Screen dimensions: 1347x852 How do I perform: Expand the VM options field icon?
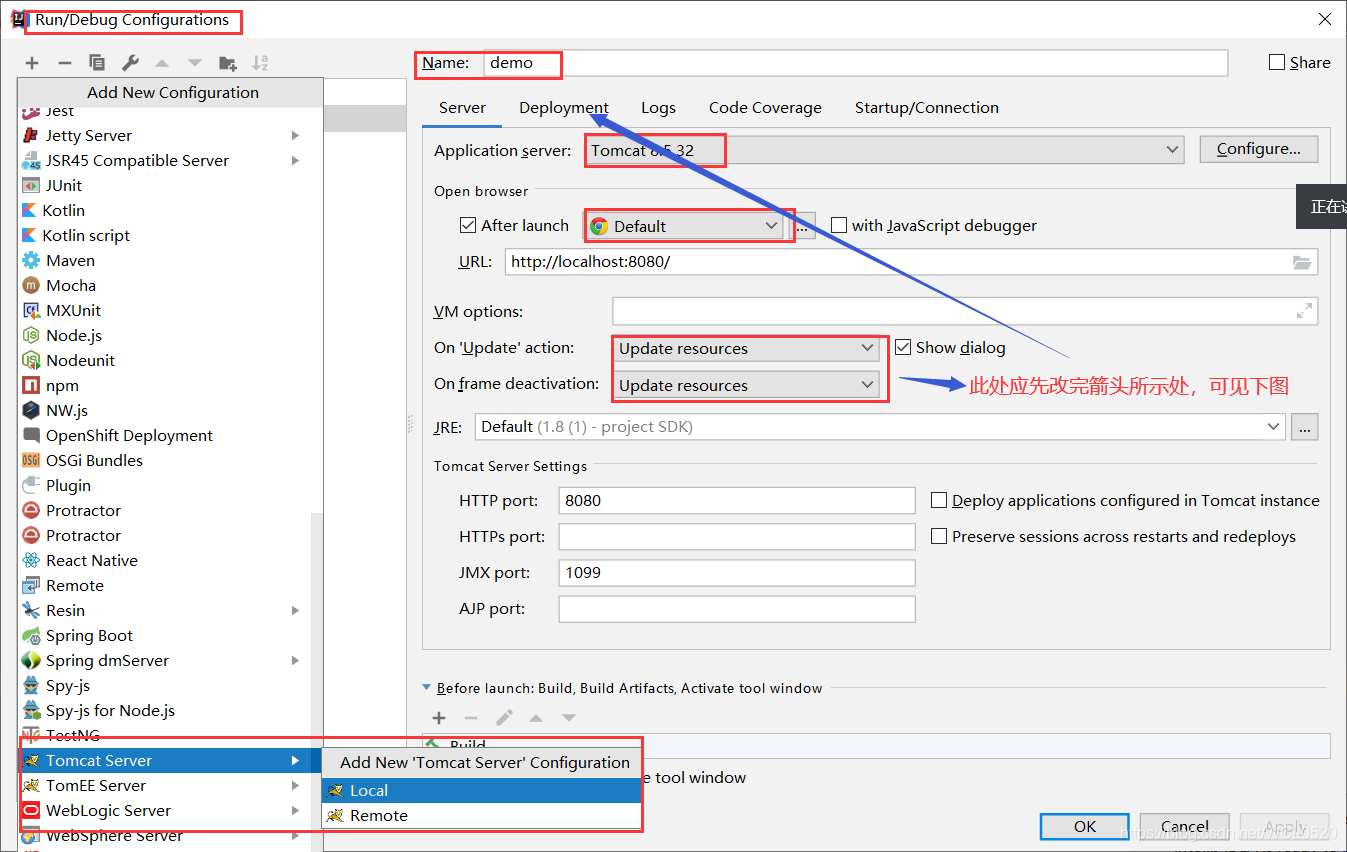tap(1304, 311)
